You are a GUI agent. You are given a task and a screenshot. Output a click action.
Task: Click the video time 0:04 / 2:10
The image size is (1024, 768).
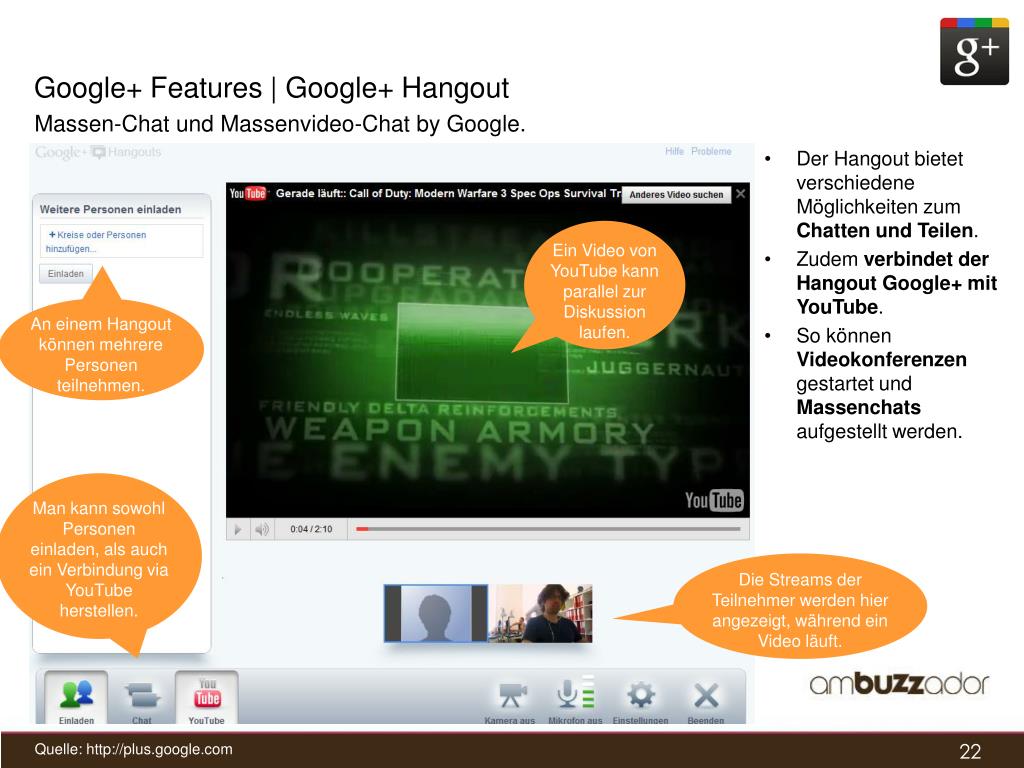click(x=312, y=530)
